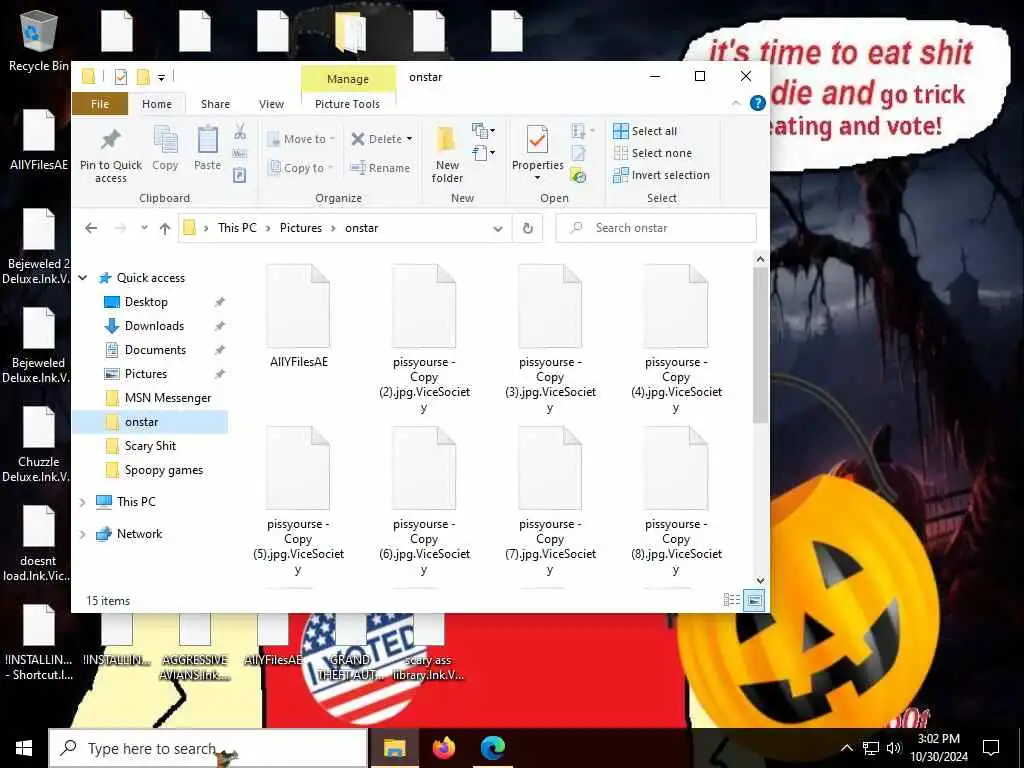
Task: Select the AllYFilesAE file in onstar
Action: 298,316
